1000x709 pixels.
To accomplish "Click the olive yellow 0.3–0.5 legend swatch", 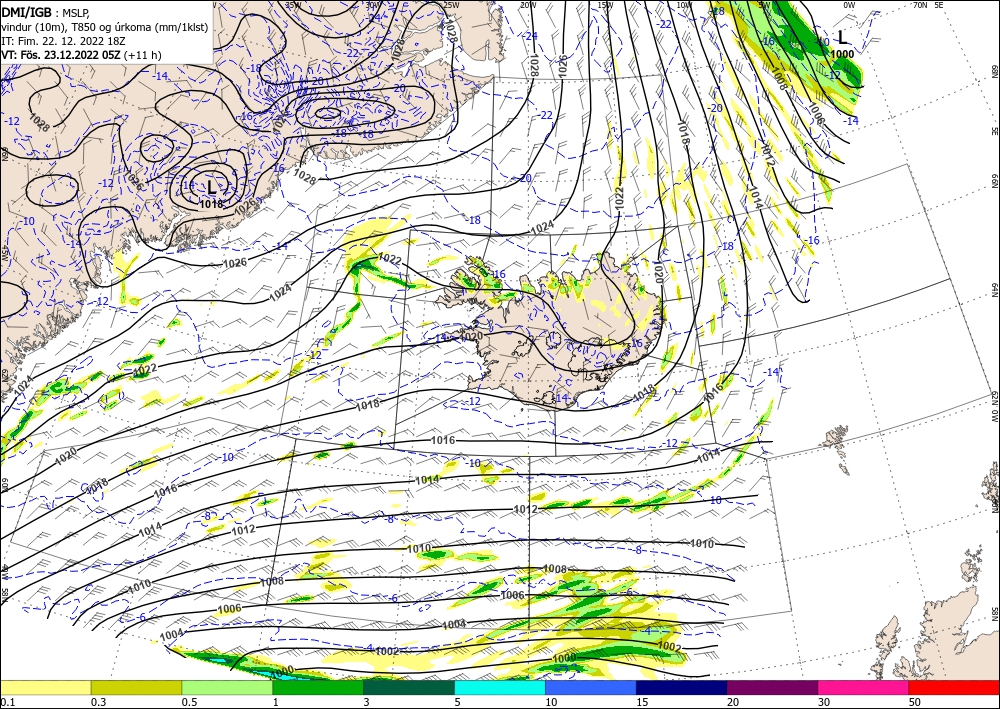I will click(136, 687).
